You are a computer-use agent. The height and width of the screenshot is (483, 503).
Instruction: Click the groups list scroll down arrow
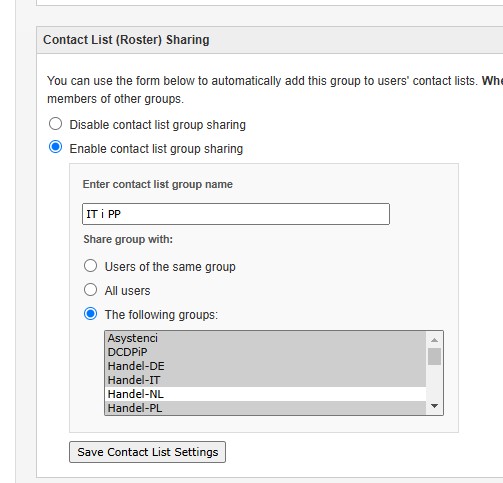(434, 406)
